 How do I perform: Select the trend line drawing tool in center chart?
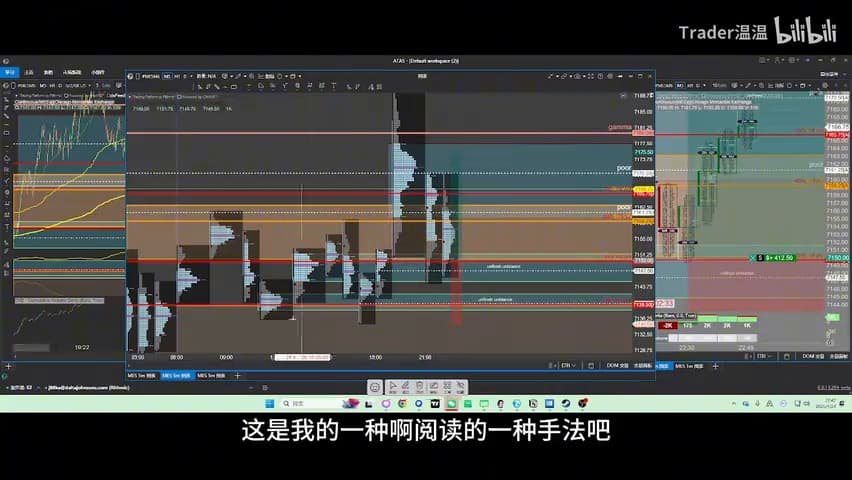point(216,86)
